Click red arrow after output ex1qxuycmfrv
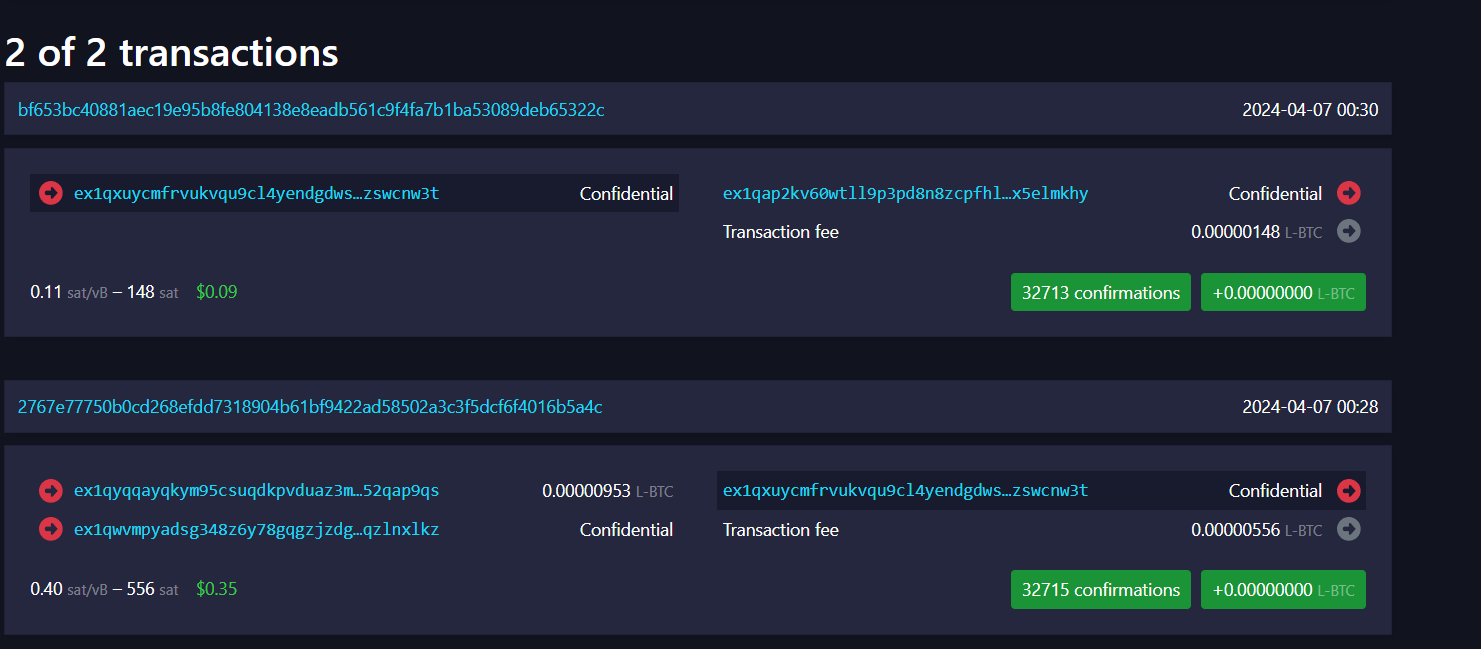The width and height of the screenshot is (1481, 649). click(x=1349, y=491)
